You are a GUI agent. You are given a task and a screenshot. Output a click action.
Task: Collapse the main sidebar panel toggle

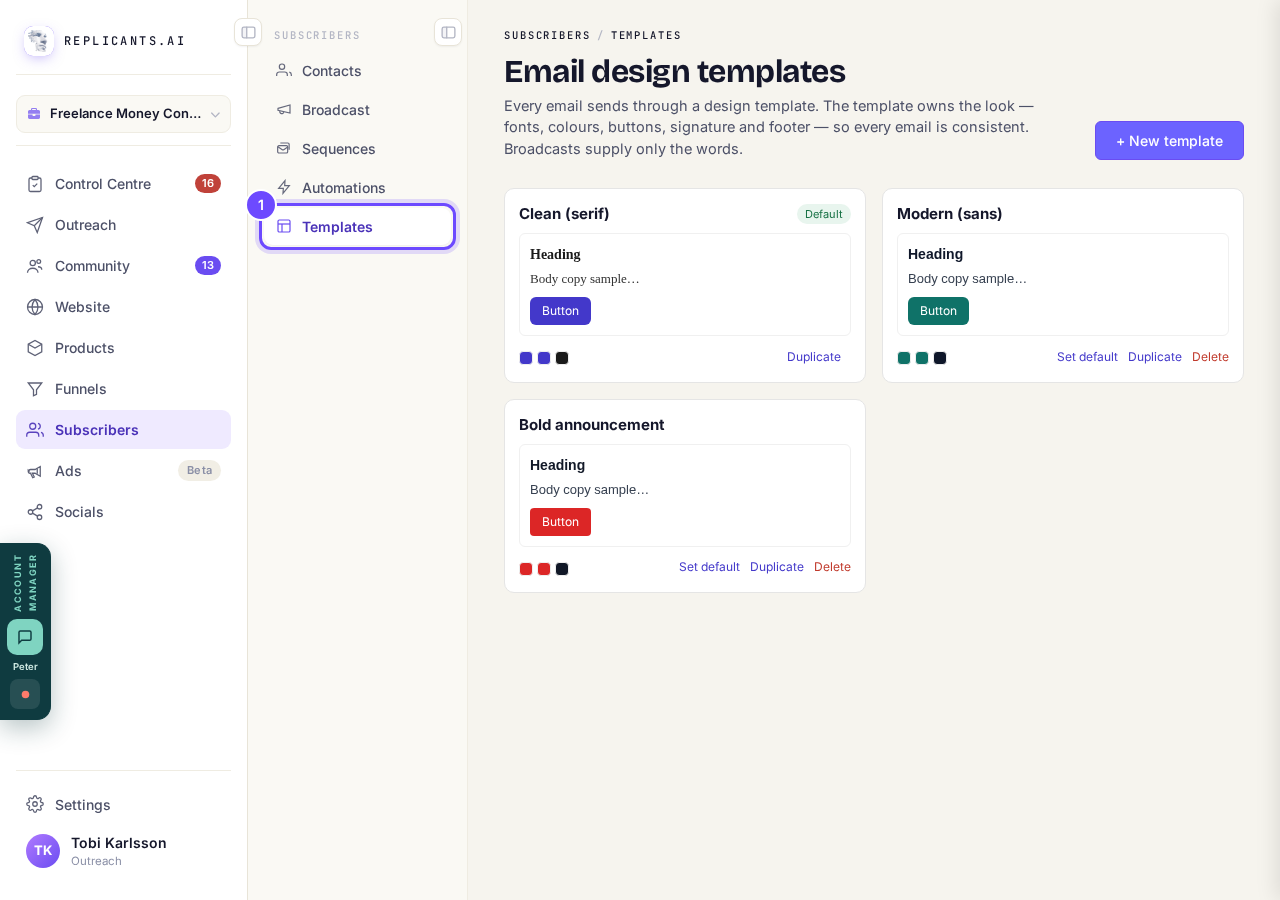pos(248,32)
